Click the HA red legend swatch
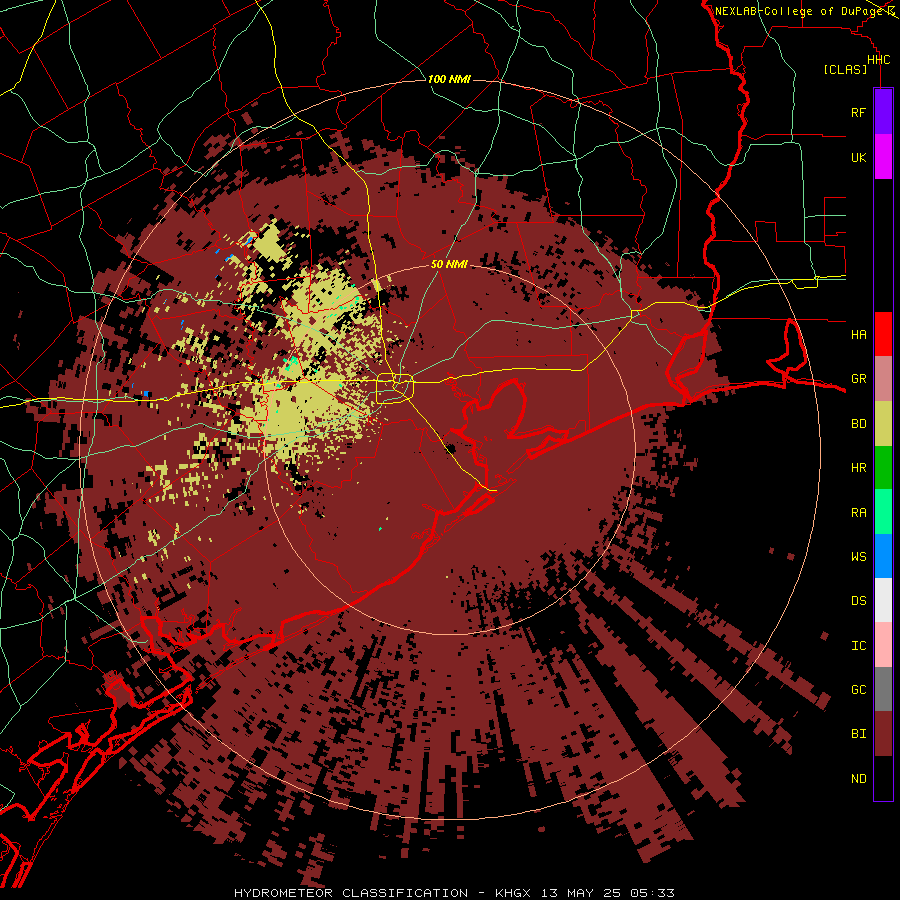900x900 pixels. tap(883, 334)
